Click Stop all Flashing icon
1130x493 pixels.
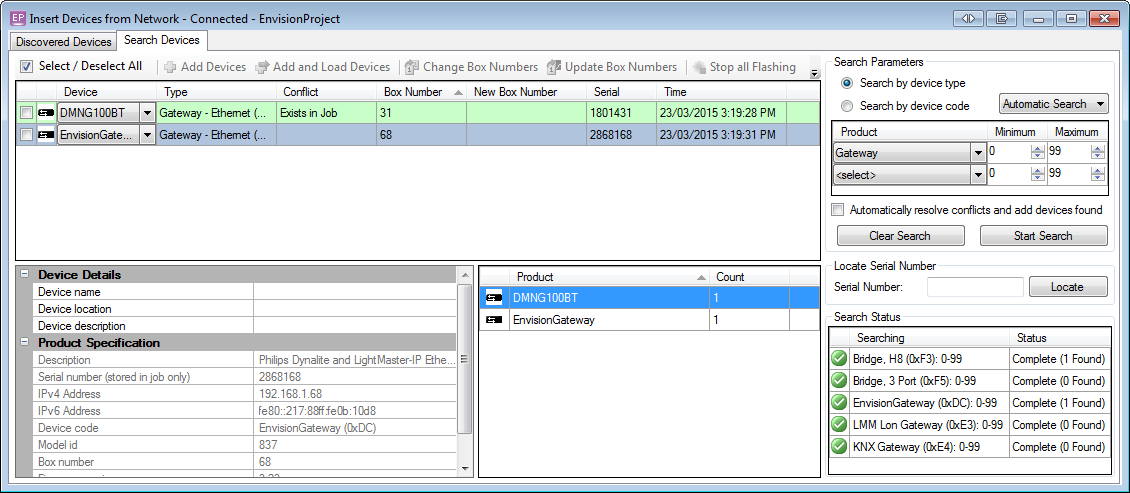[699, 67]
